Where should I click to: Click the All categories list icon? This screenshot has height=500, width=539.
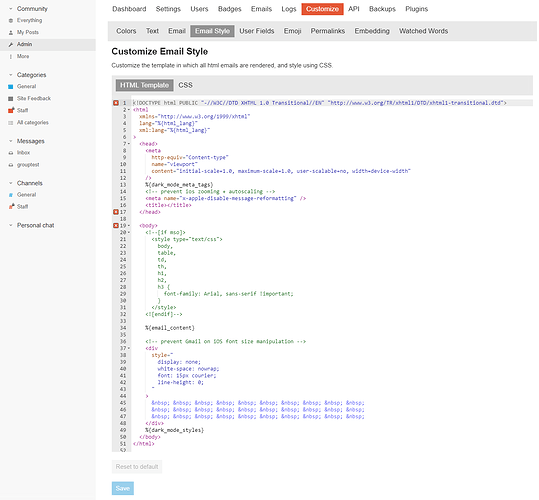click(11, 123)
